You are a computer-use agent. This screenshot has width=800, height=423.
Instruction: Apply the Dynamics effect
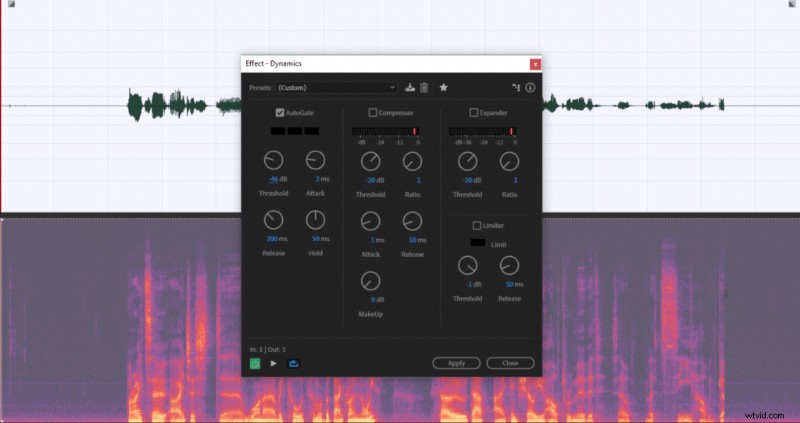457,363
